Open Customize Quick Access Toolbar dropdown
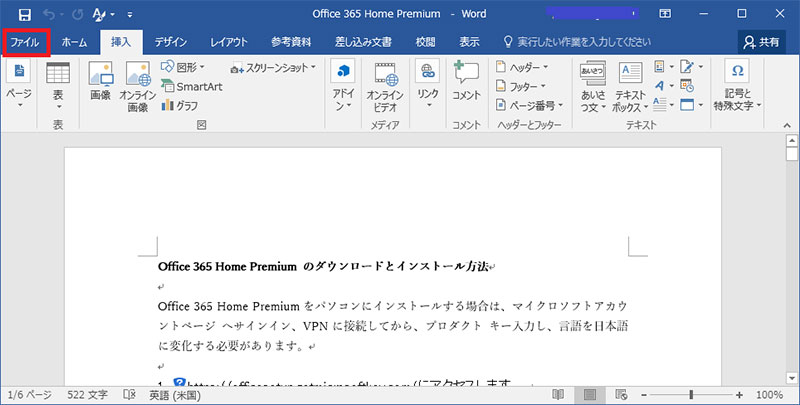The height and width of the screenshot is (405, 800). (x=130, y=15)
